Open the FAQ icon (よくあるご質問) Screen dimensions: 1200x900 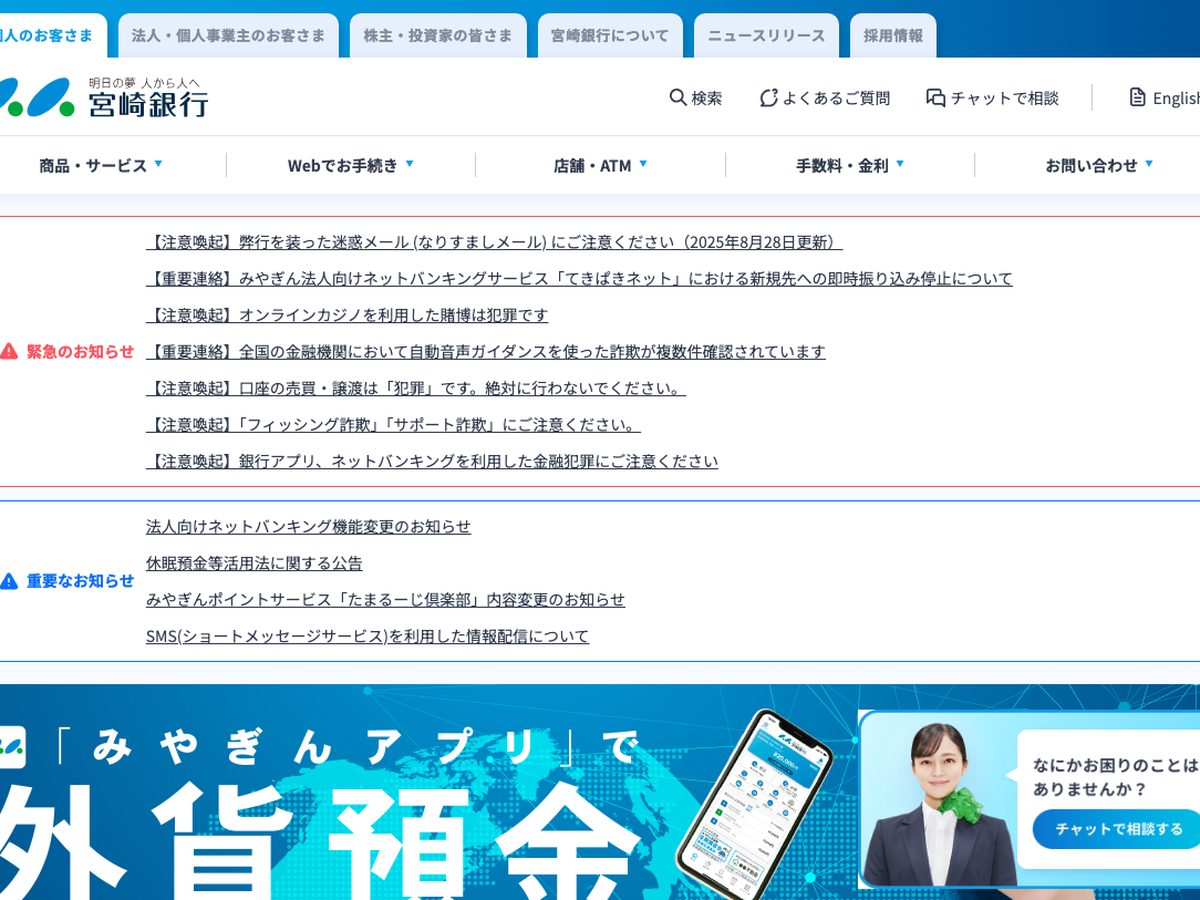coord(768,98)
